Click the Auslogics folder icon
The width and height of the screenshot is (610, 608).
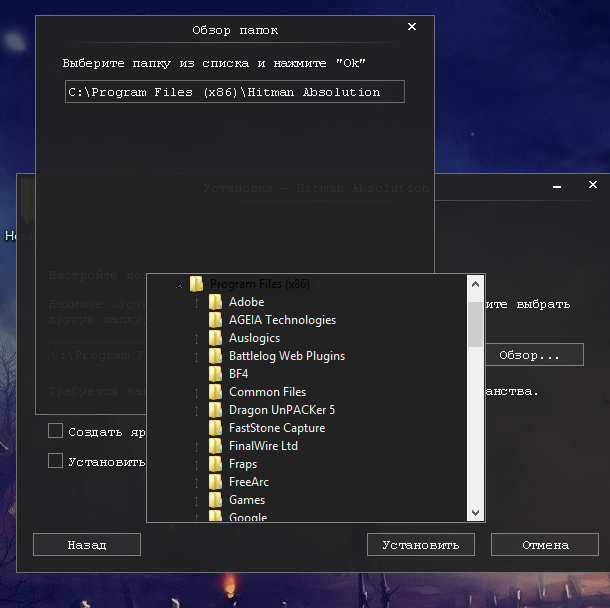[x=215, y=338]
